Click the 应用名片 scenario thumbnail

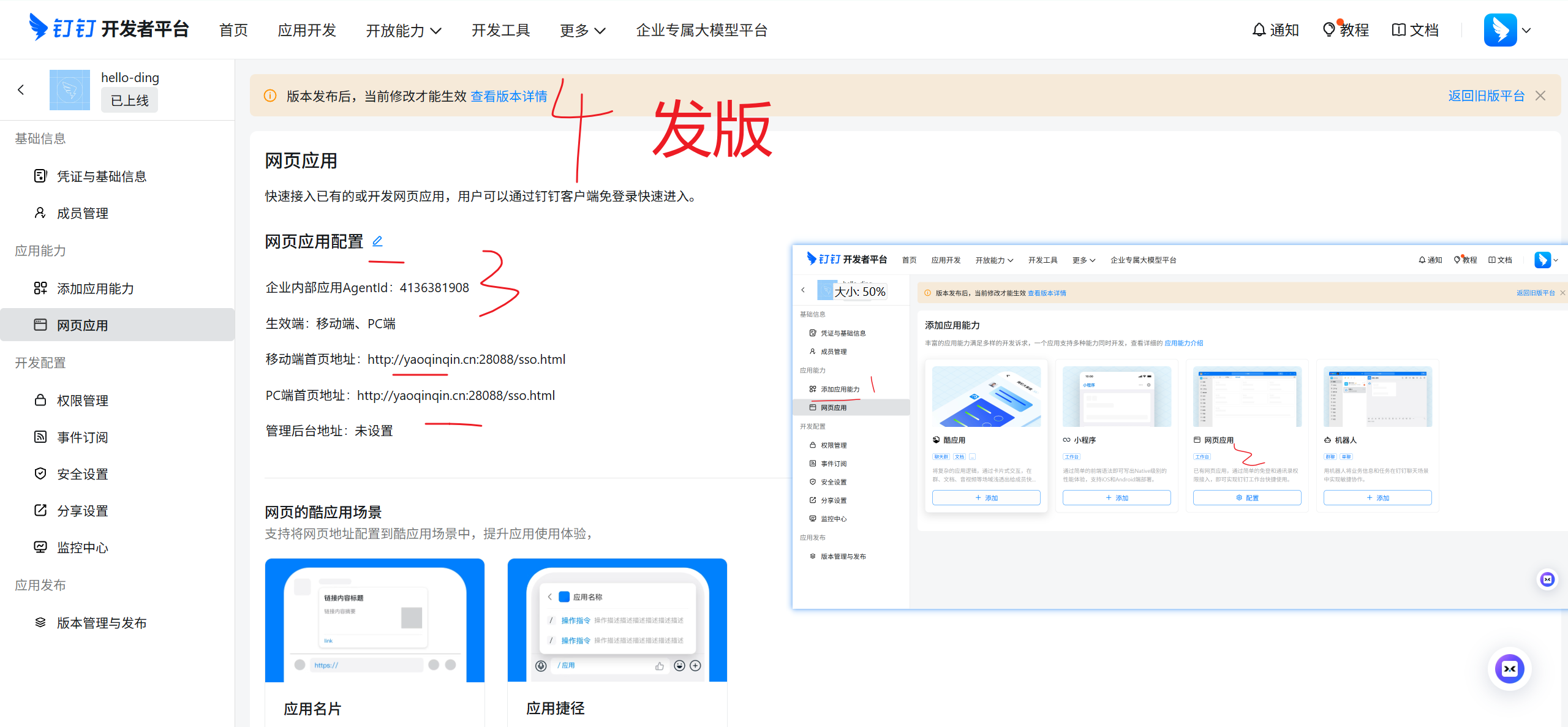click(x=374, y=620)
